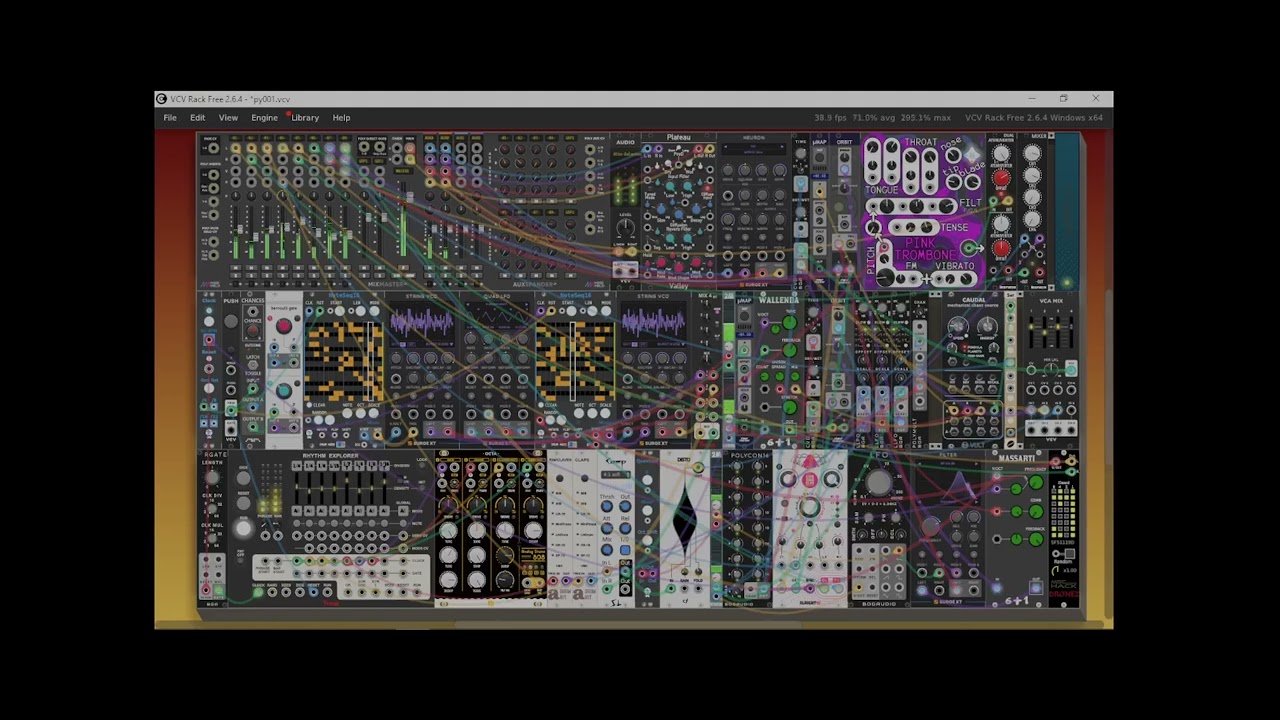Click the left NoteSeq16 sequencer grid
This screenshot has width=1280, height=720.
tap(343, 362)
